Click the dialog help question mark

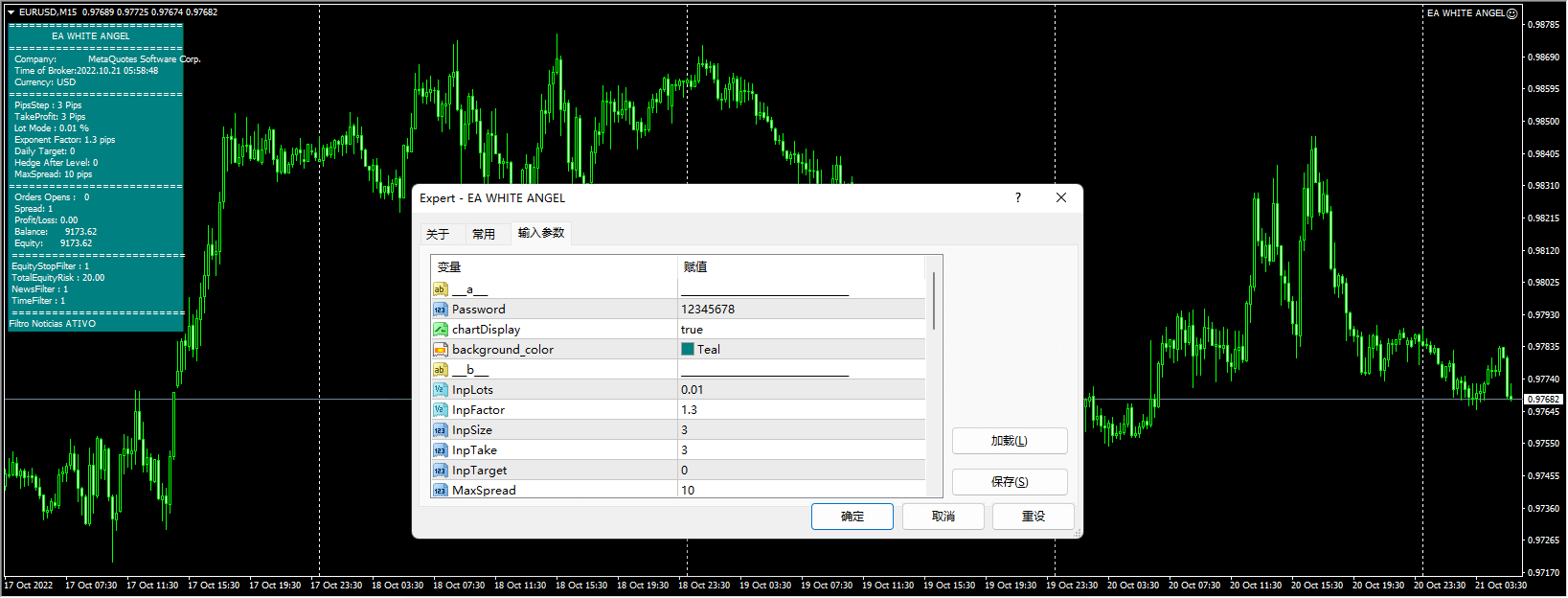(1018, 197)
